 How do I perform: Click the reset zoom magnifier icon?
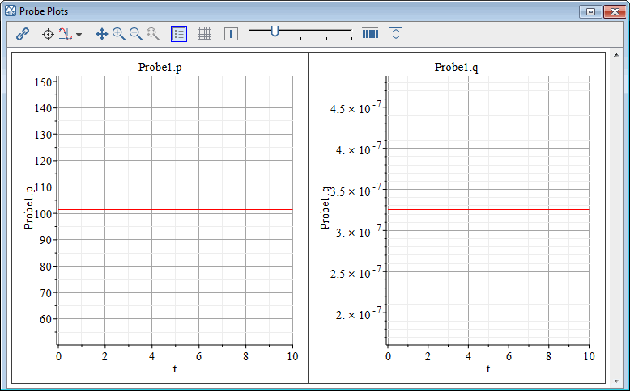point(153,34)
